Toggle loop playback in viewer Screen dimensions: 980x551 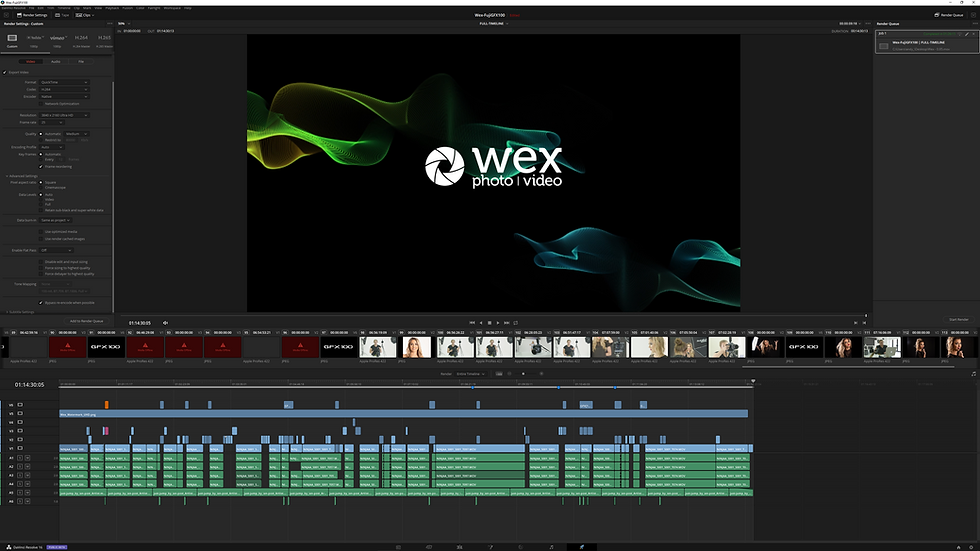click(x=516, y=323)
